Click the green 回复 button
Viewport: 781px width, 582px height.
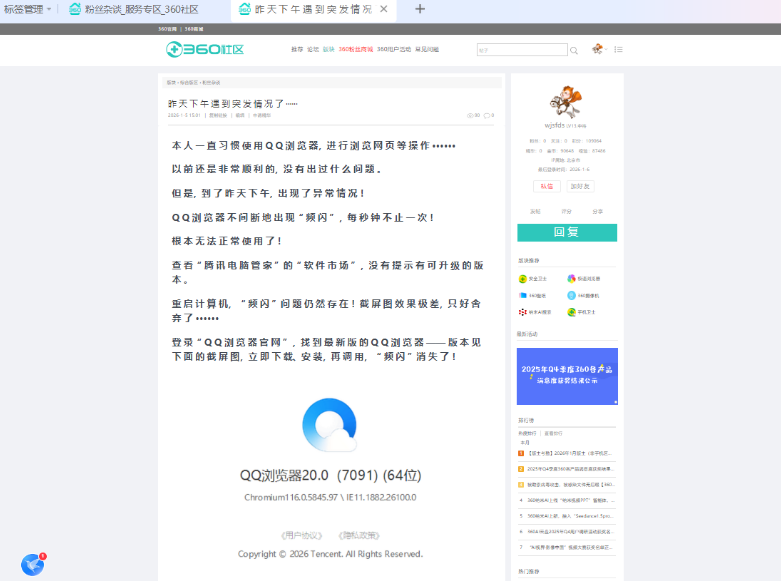tap(567, 232)
